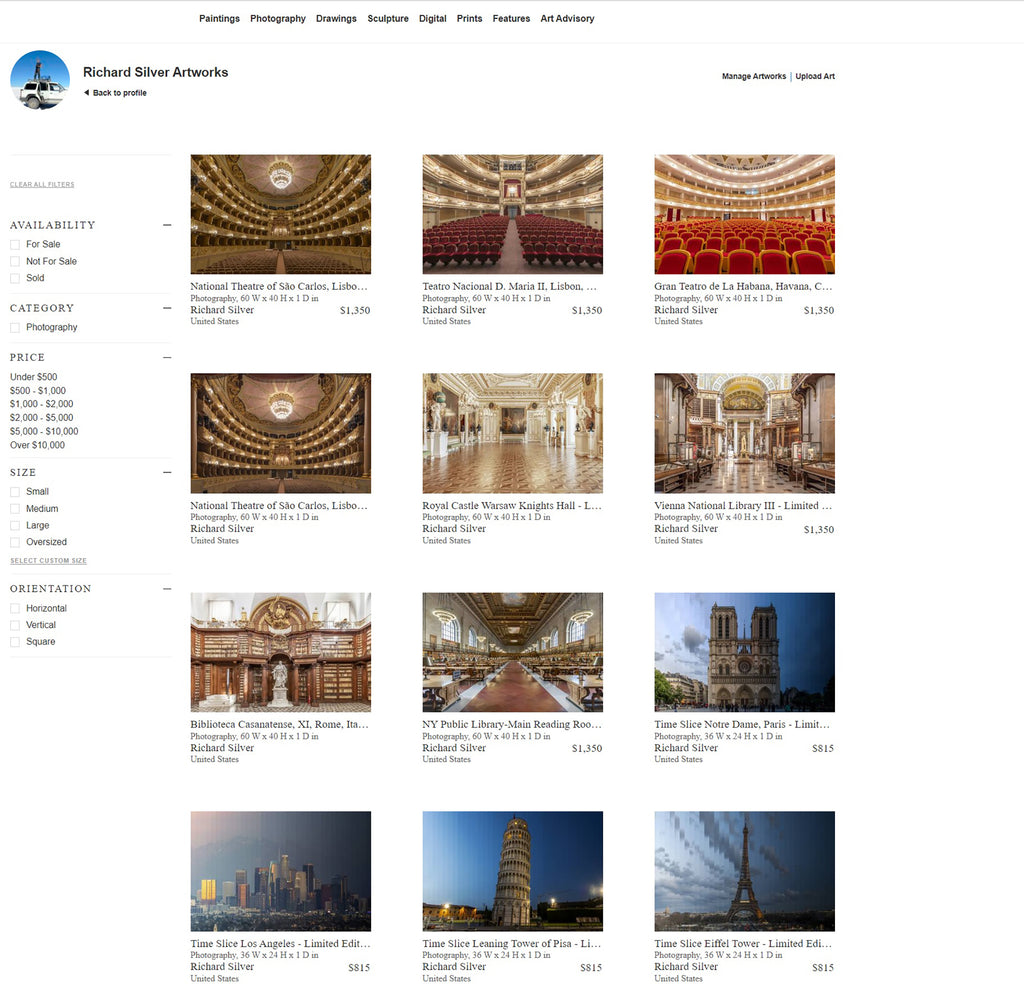
Task: Switch to the Sculpture navigation category
Action: [388, 18]
